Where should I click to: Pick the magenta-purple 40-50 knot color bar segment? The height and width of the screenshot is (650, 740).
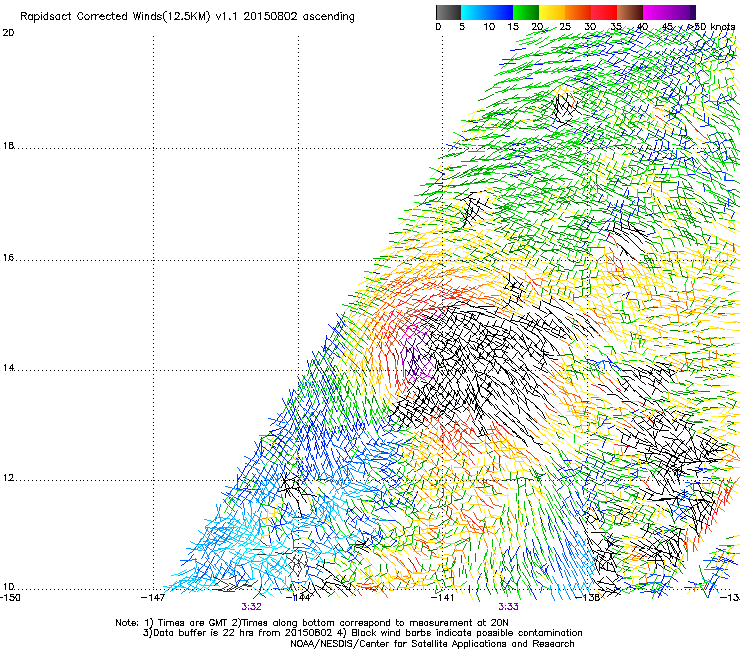click(669, 12)
